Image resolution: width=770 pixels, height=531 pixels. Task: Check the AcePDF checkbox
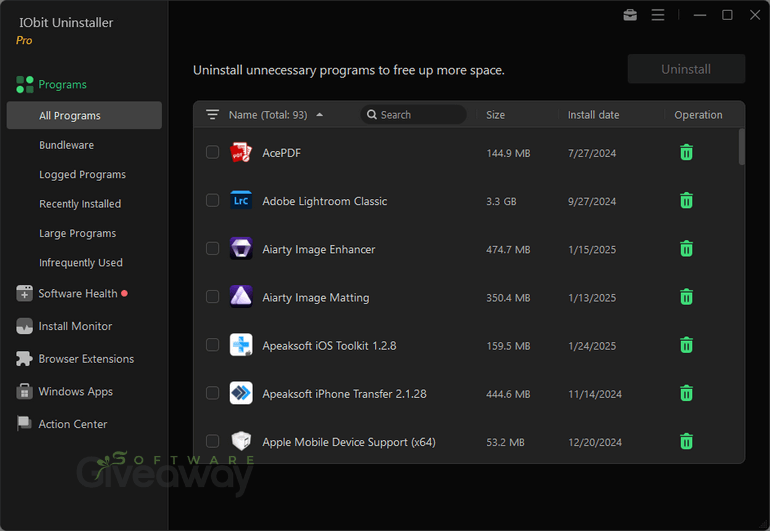tap(212, 152)
